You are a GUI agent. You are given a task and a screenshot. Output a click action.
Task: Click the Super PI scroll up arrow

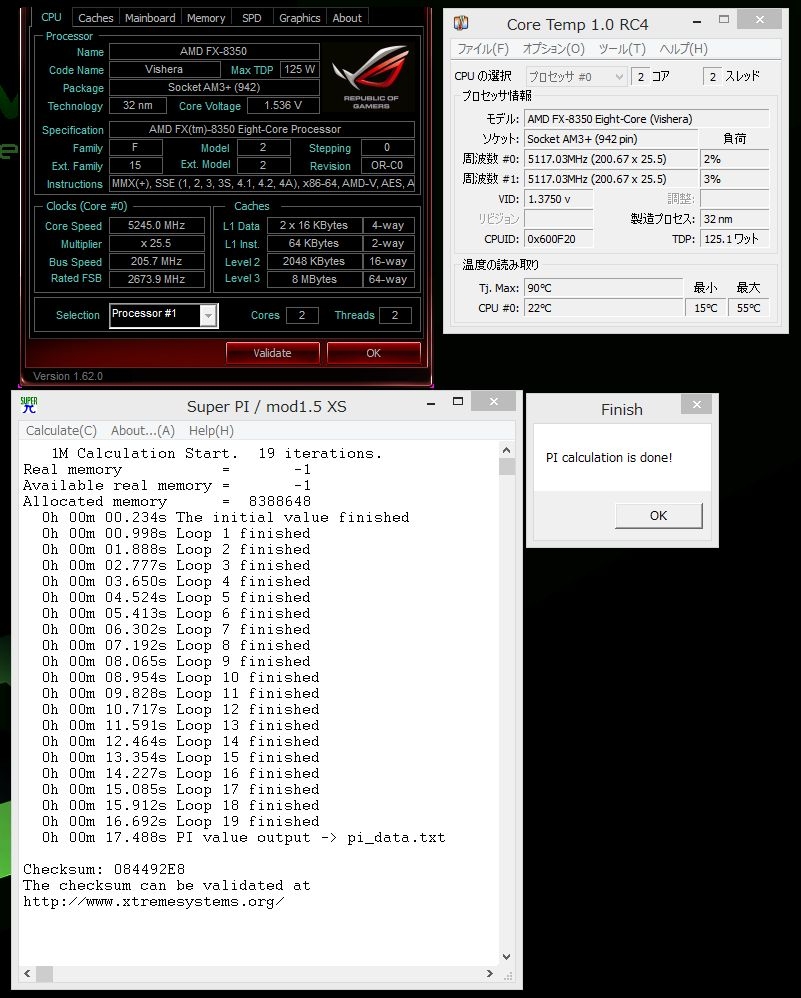(x=507, y=450)
